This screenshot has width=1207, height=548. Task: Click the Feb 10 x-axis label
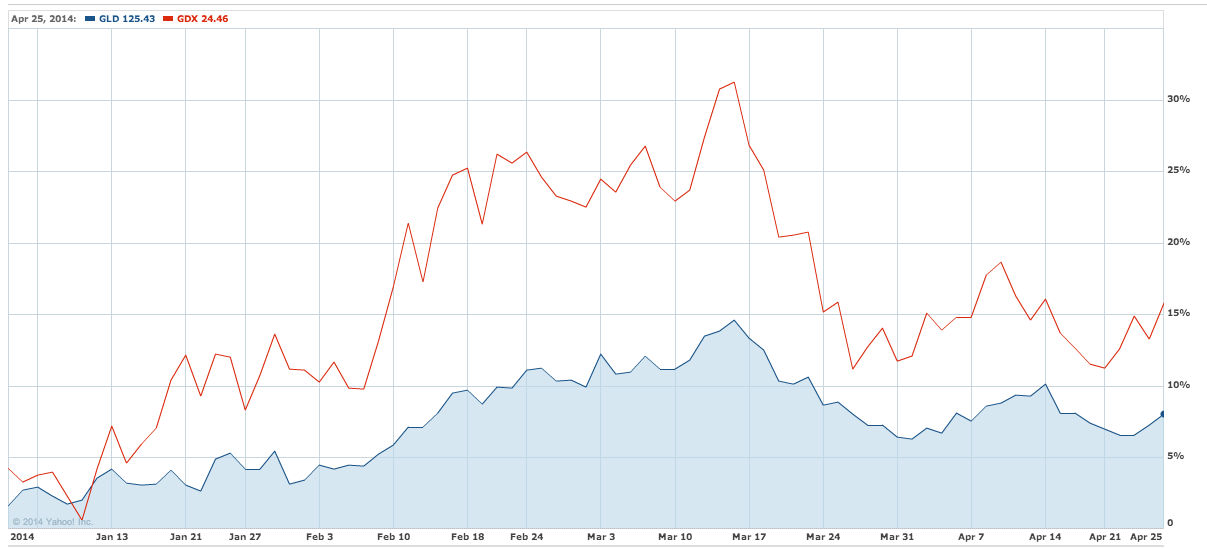(394, 537)
